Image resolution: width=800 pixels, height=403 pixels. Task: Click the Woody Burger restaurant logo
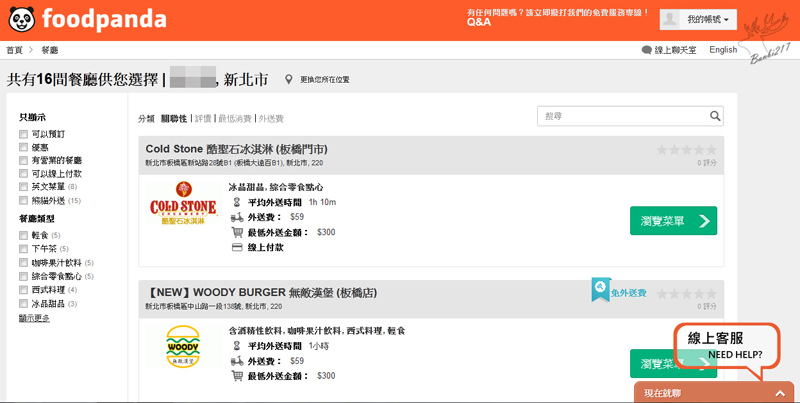(183, 349)
